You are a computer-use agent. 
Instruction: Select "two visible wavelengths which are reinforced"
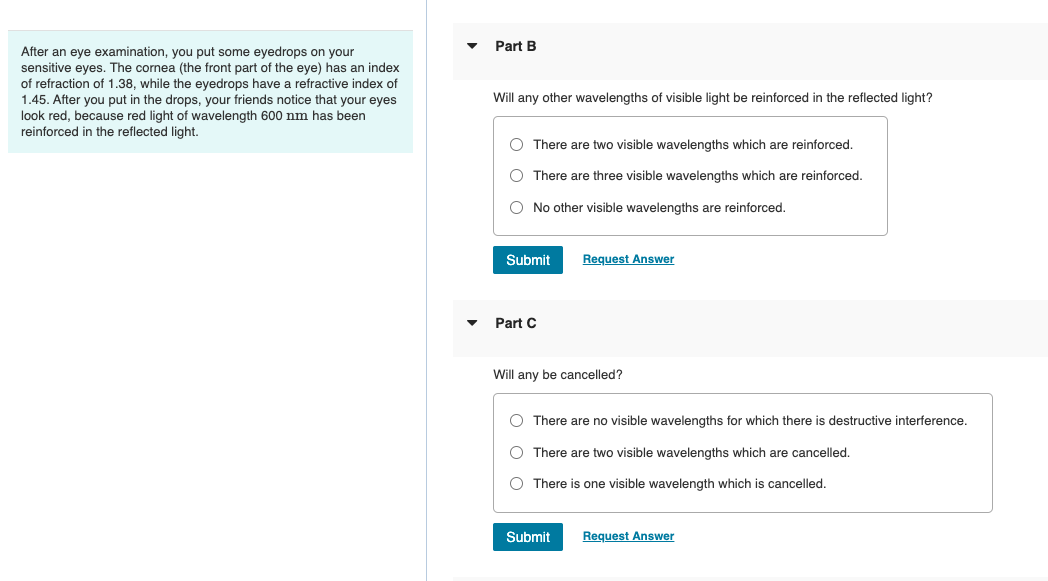(516, 145)
